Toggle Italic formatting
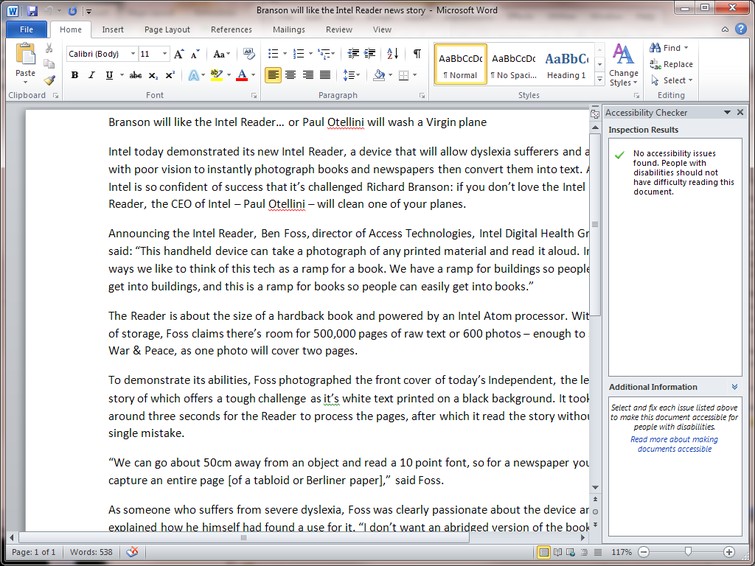The height and width of the screenshot is (566, 755). pos(91,75)
